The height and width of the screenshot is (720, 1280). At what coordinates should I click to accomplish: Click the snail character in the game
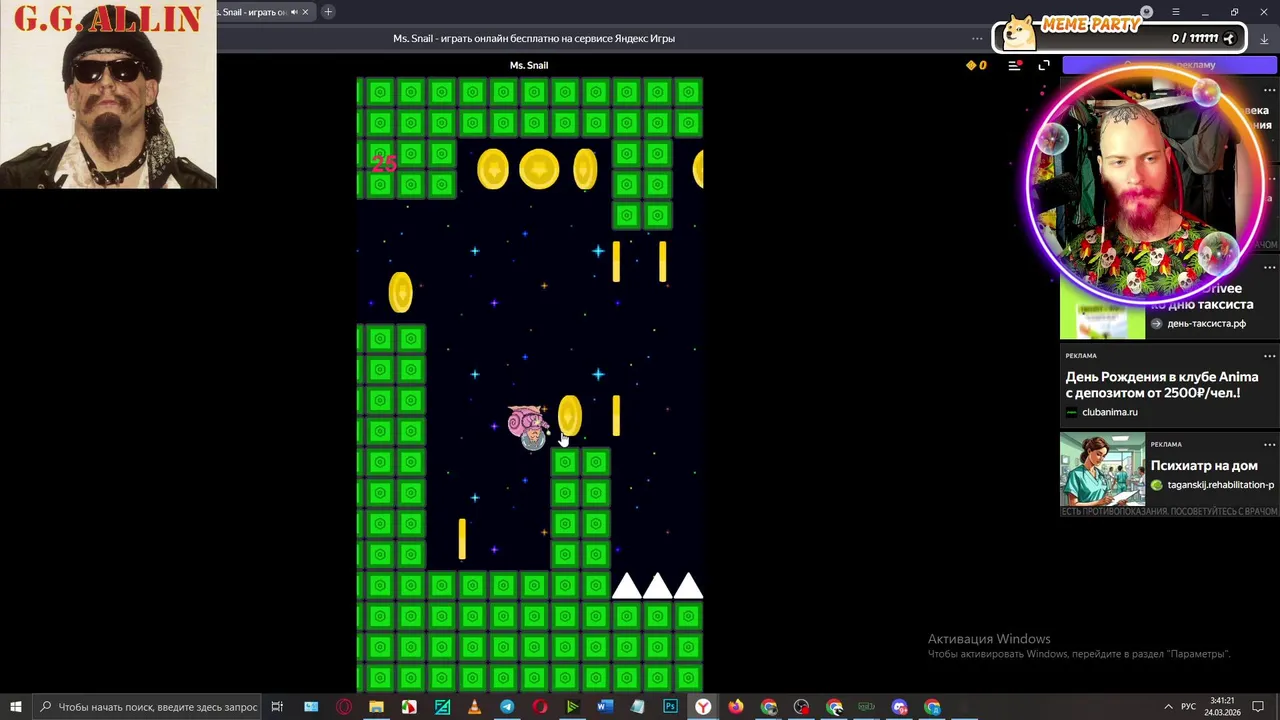pyautogui.click(x=528, y=427)
